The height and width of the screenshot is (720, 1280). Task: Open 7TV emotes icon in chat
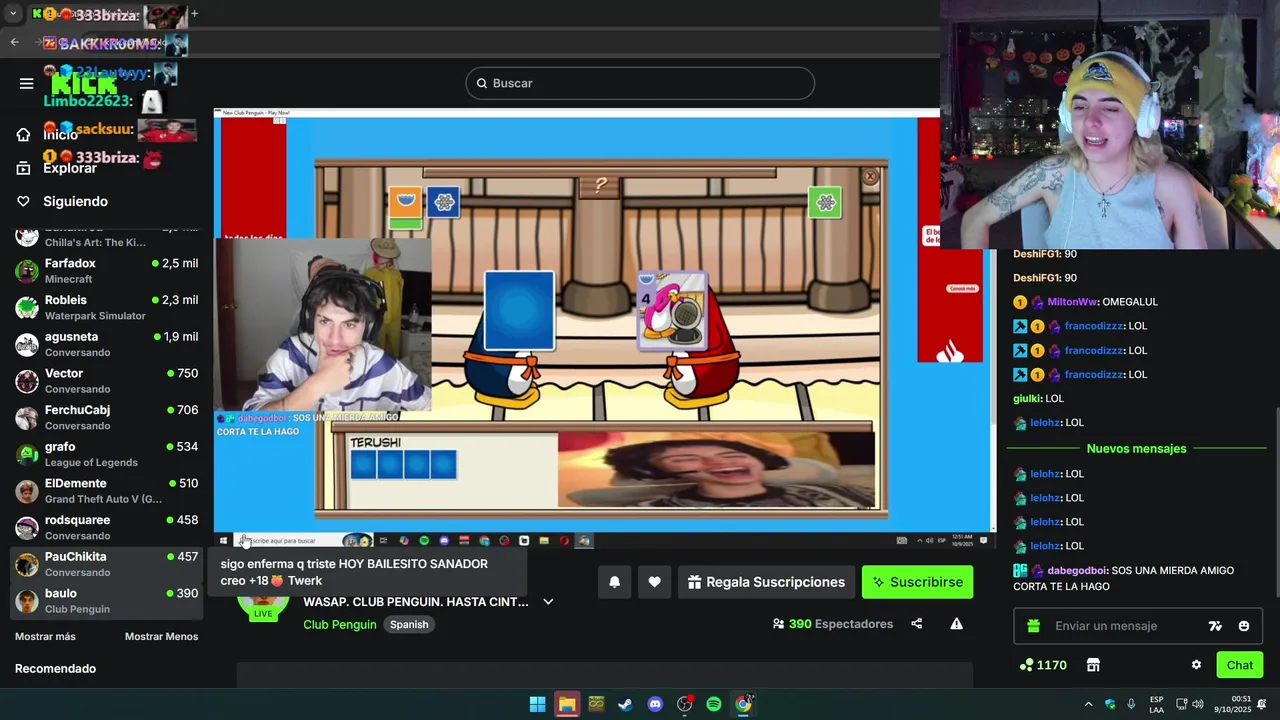tap(1215, 626)
